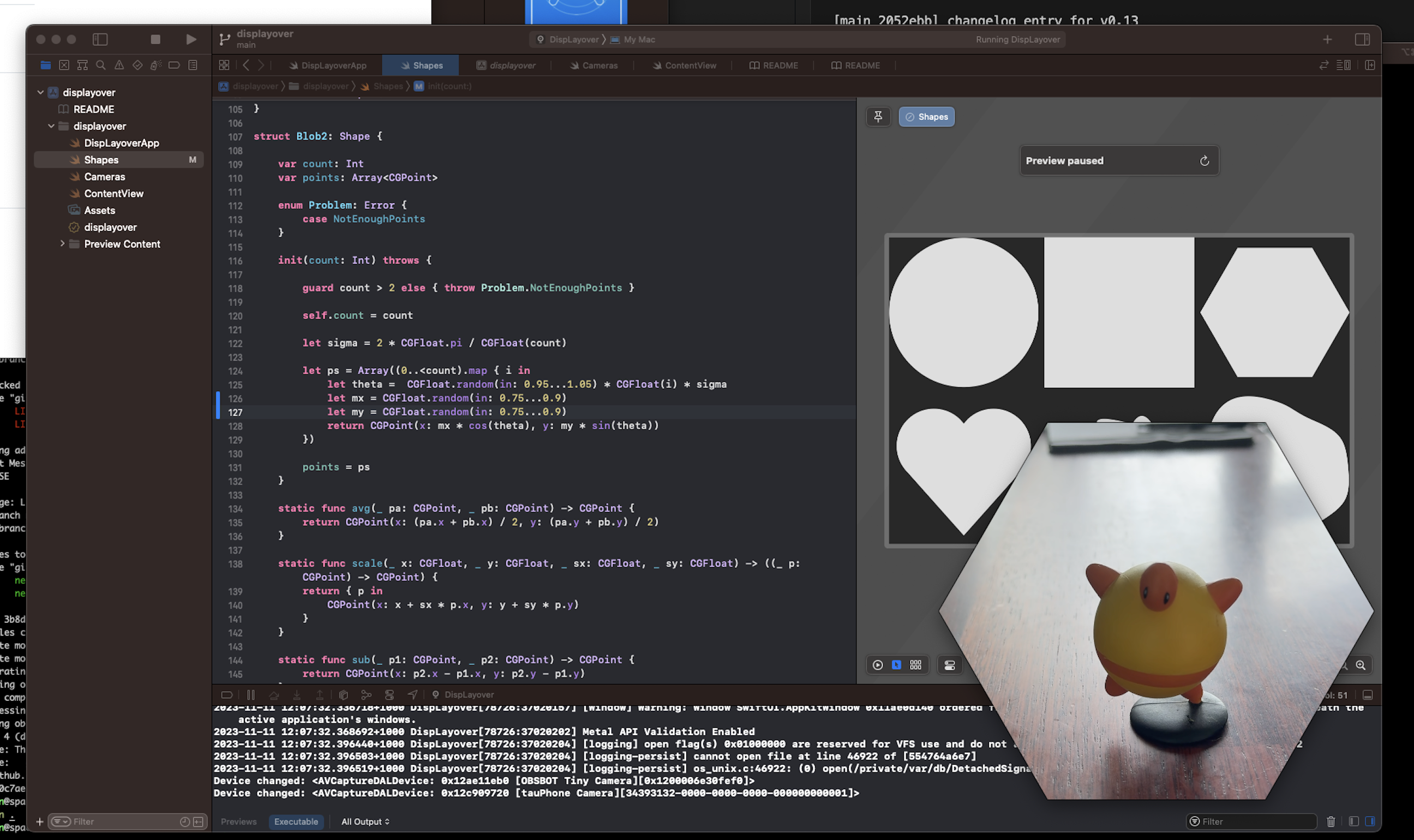The height and width of the screenshot is (840, 1414).
Task: Open the Debug View Hierarchy icon
Action: (344, 694)
